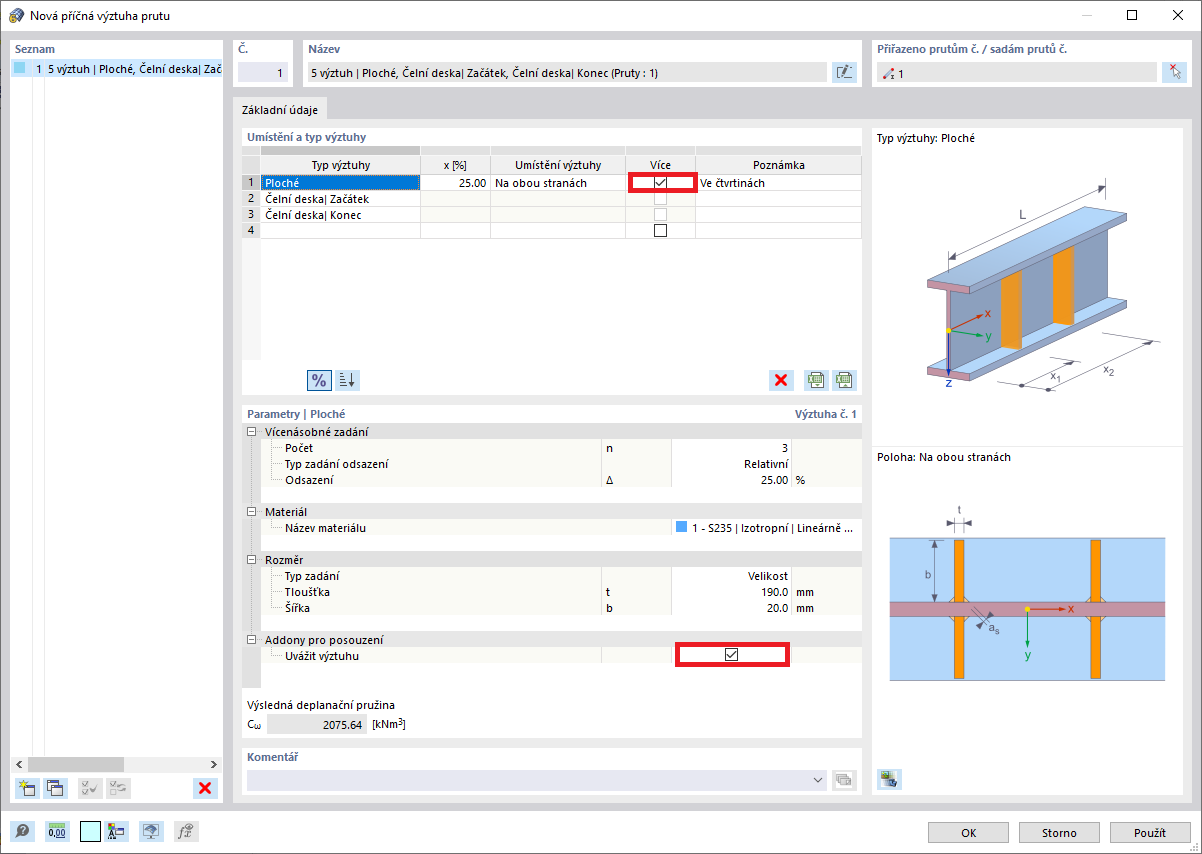This screenshot has height=854, width=1202.
Task: Click the edit name icon next to Název
Action: click(845, 72)
